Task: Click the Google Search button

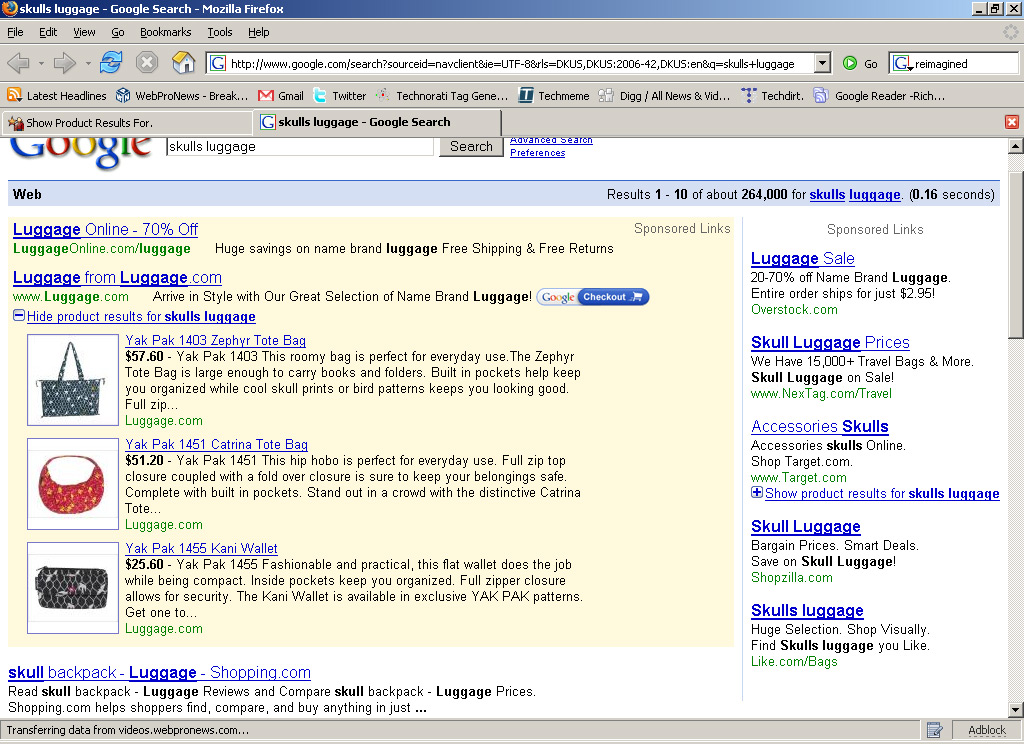Action: pyautogui.click(x=471, y=146)
